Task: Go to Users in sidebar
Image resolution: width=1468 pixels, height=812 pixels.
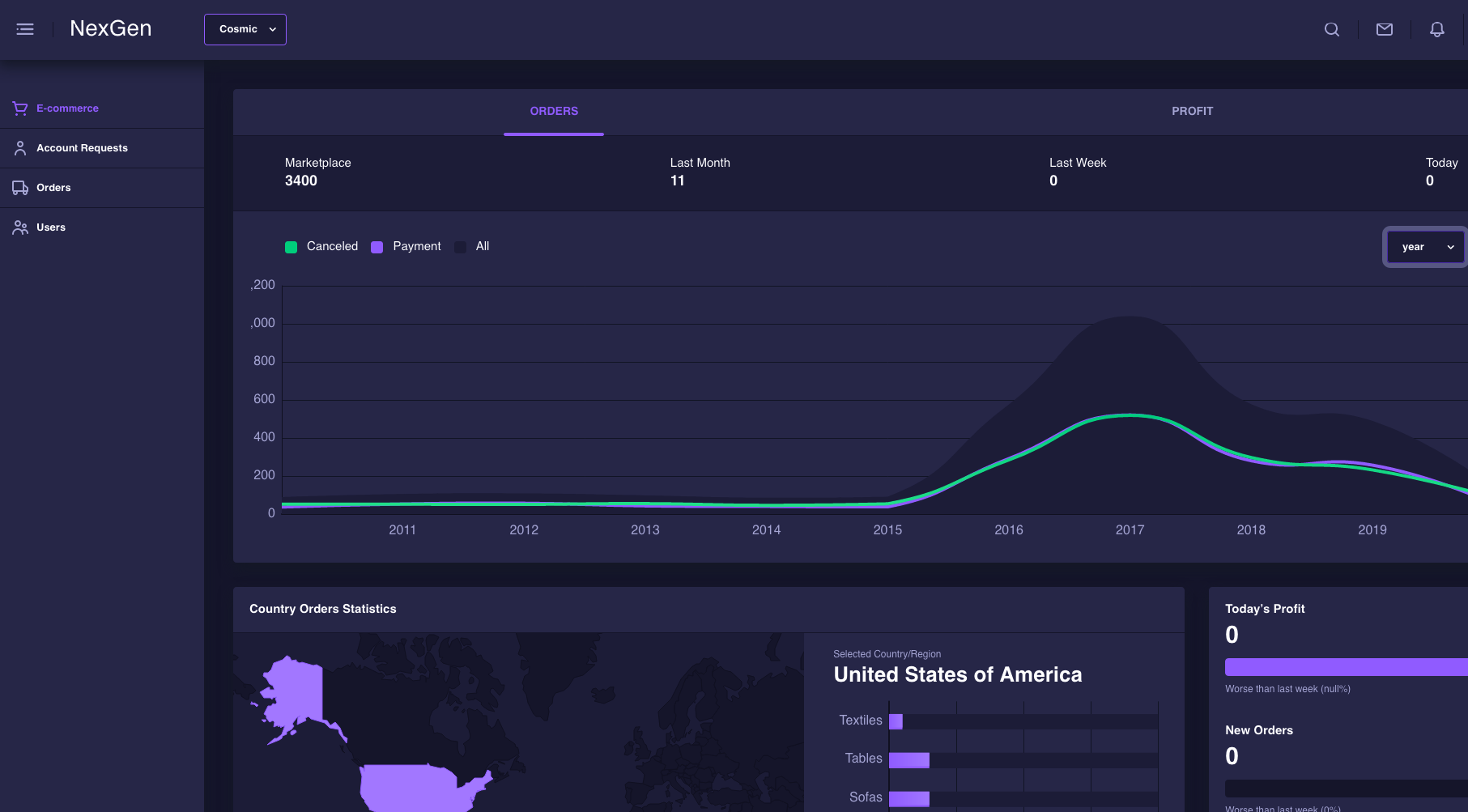Action: point(102,227)
